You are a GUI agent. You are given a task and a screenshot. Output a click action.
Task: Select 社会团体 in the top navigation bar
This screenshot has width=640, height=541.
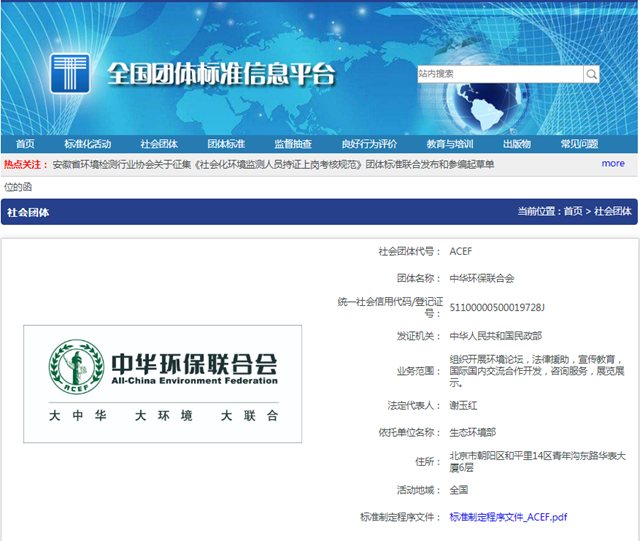pos(159,144)
